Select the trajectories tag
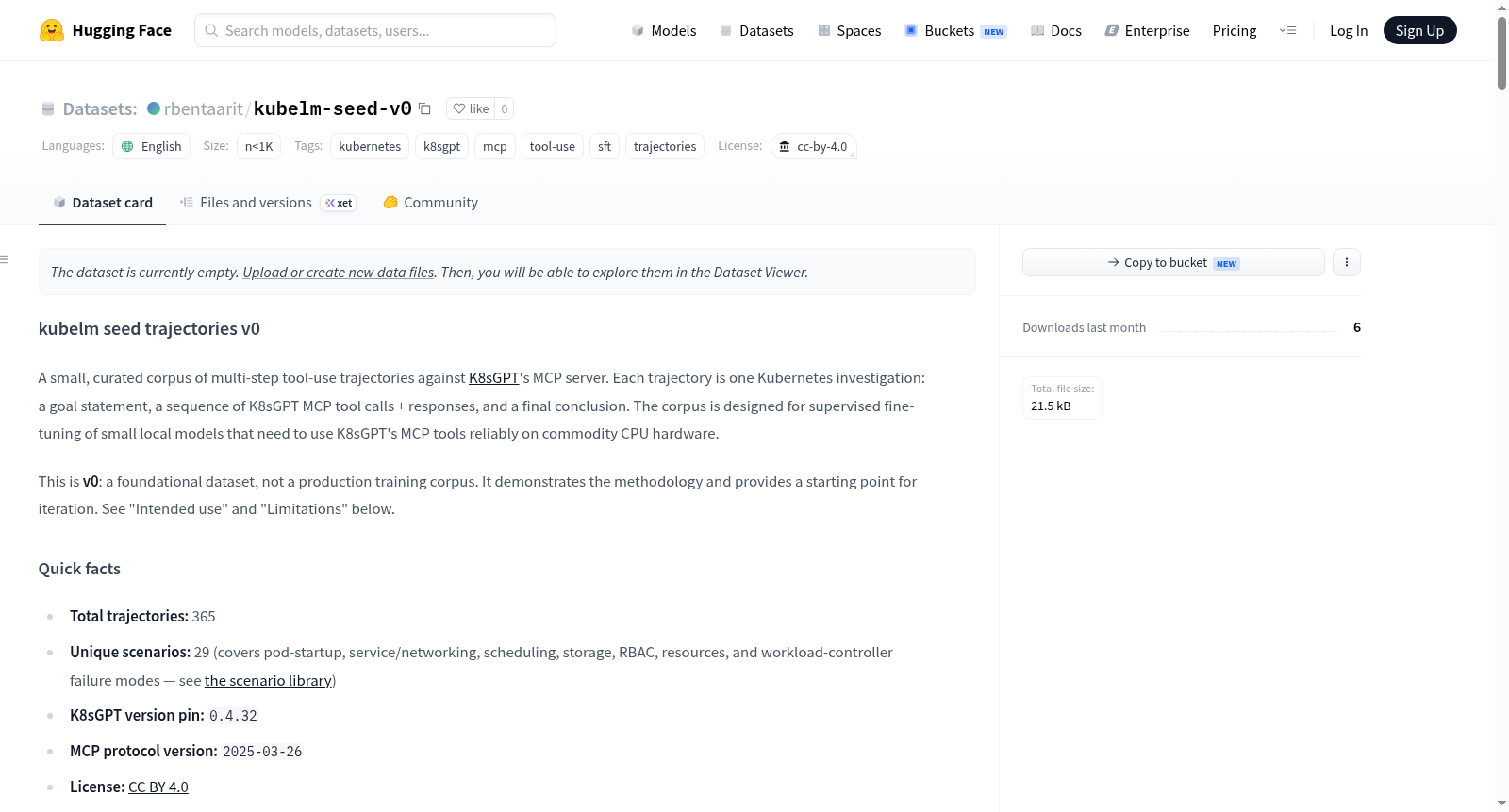 click(x=665, y=146)
